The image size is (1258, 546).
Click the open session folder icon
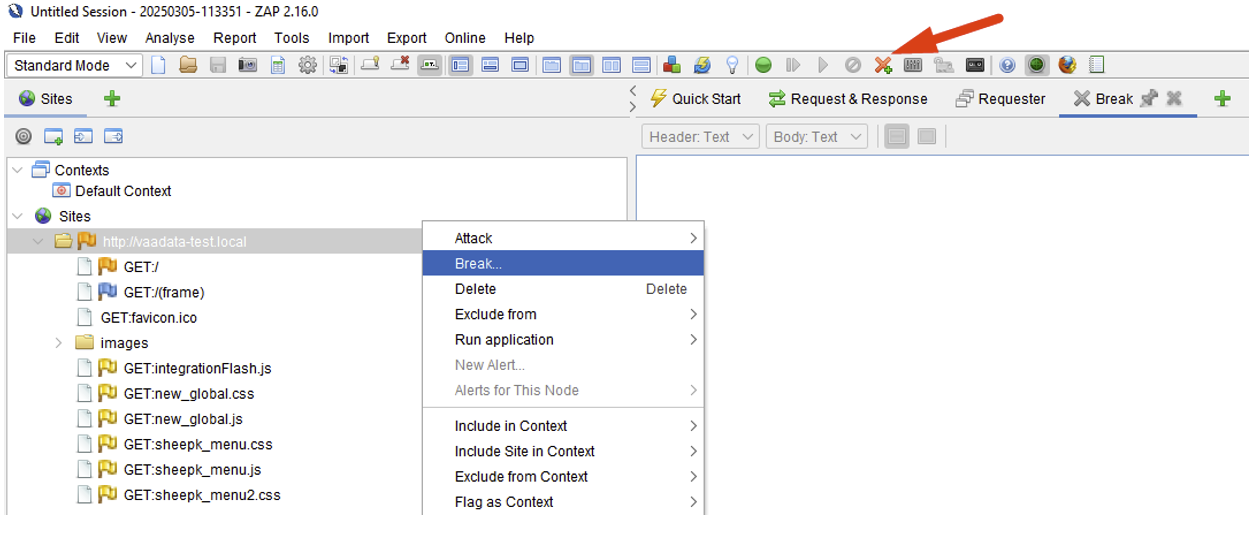(188, 65)
